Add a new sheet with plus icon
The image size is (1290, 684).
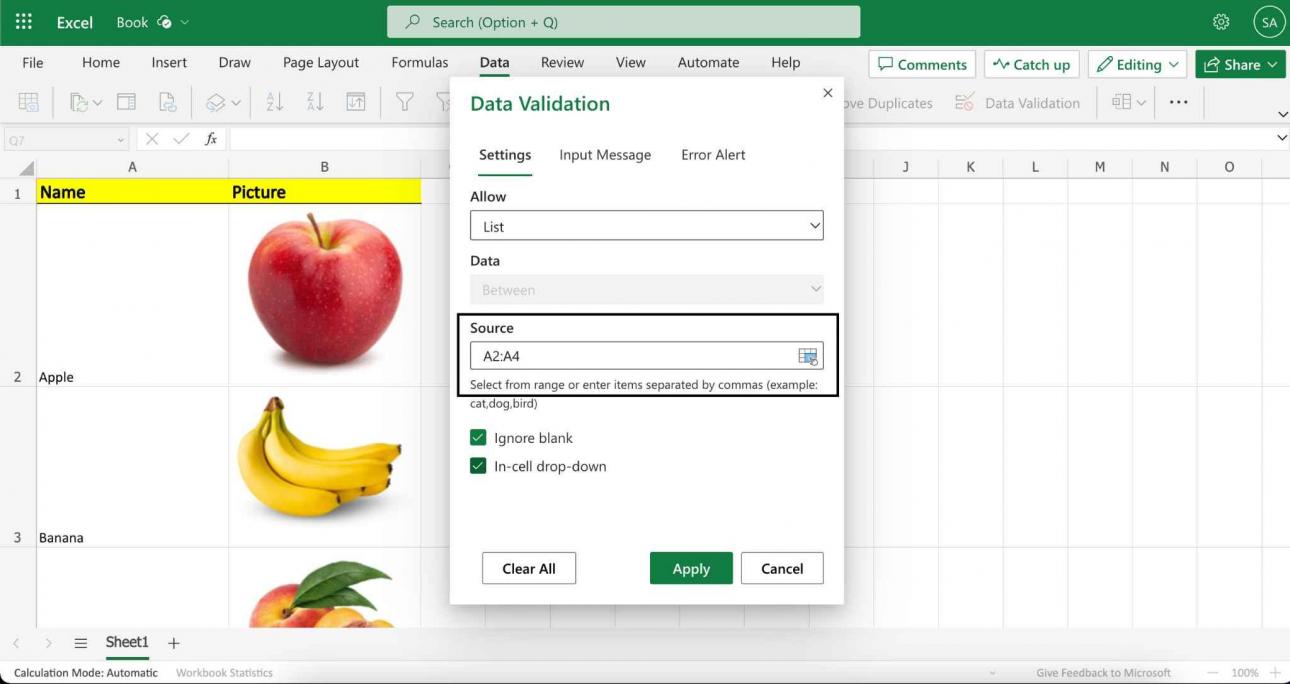click(x=174, y=643)
